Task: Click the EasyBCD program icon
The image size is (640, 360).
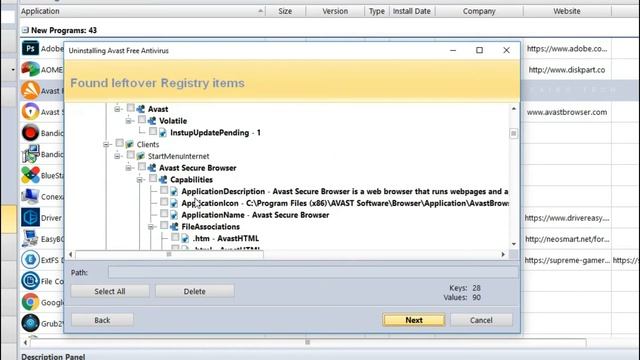Action: click(30, 239)
